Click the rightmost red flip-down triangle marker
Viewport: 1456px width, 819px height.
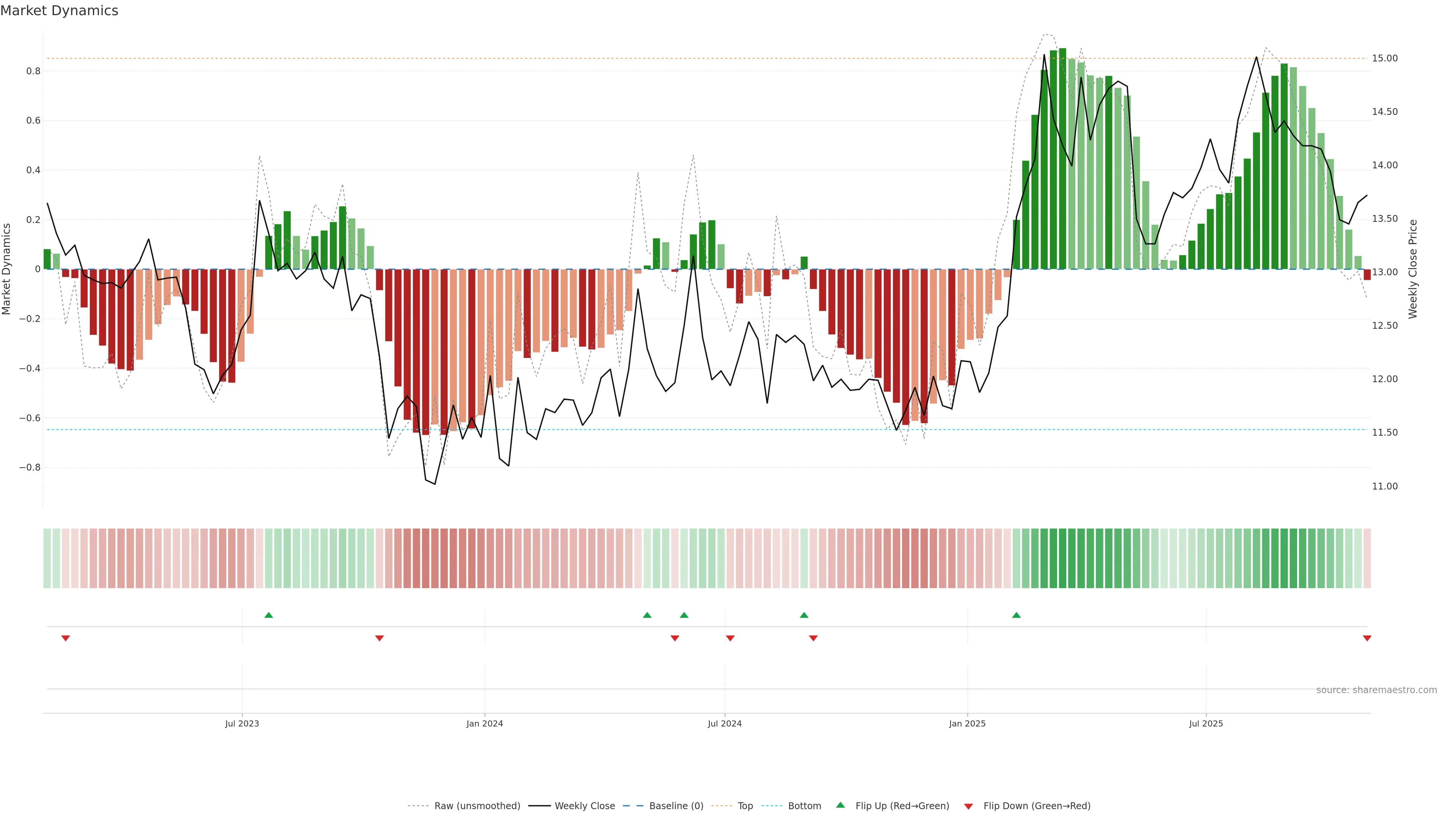pyautogui.click(x=1367, y=638)
